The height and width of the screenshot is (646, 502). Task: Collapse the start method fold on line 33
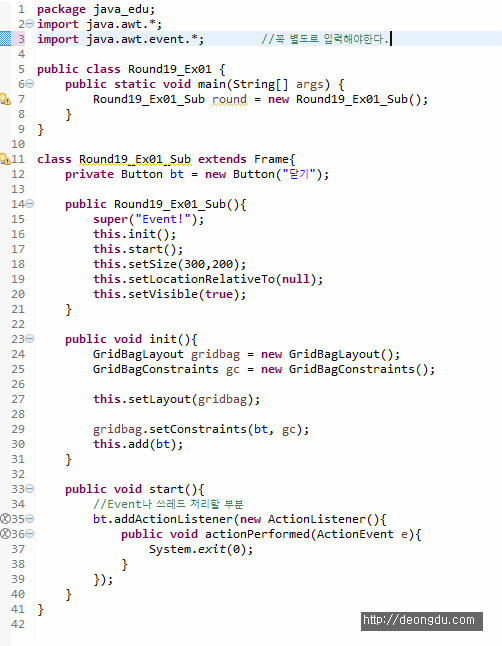(x=30, y=489)
